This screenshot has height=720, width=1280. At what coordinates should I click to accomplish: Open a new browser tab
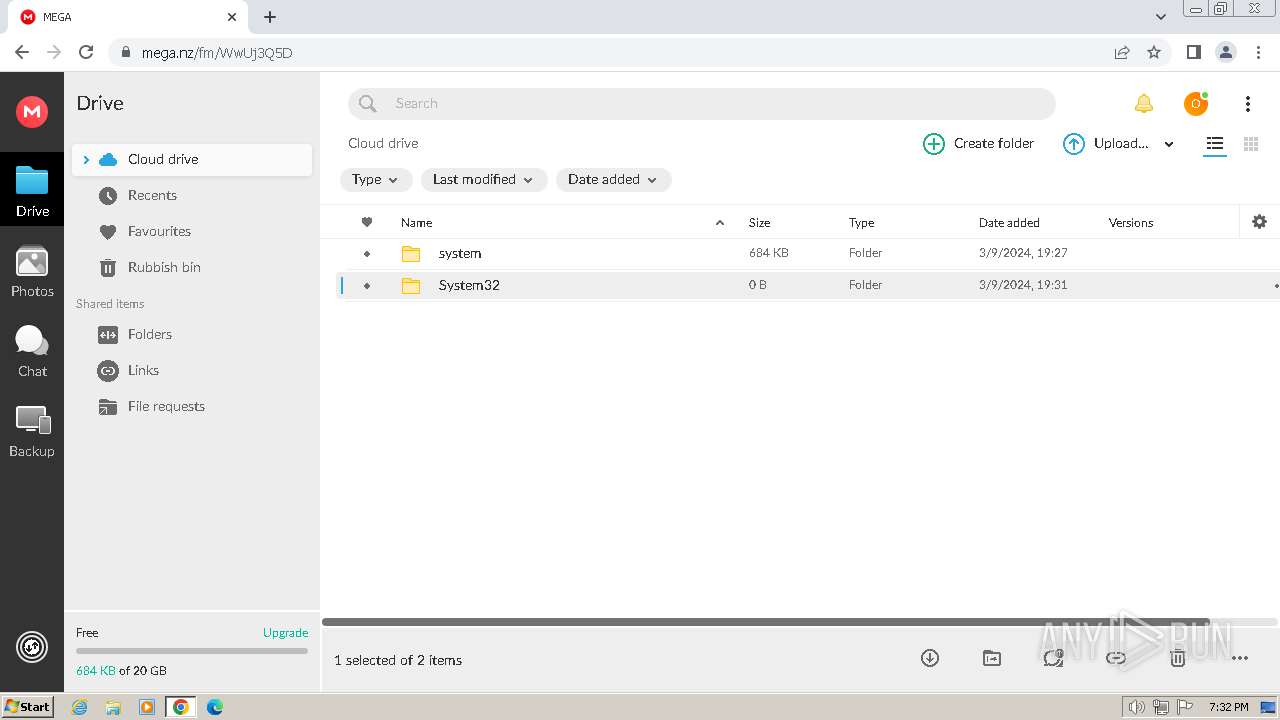click(270, 17)
